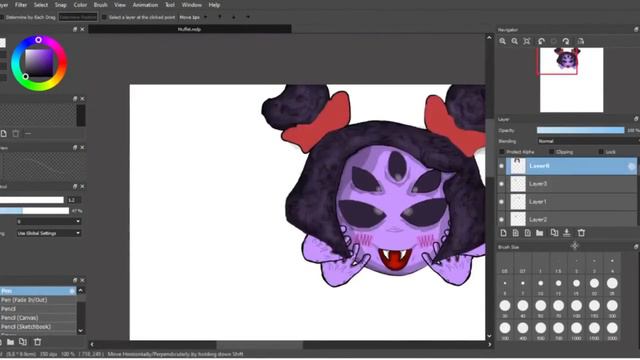Screen dimensions: 640x360
Task: Add a brush group folder in the brush panel
Action: pyautogui.click(x=10, y=342)
